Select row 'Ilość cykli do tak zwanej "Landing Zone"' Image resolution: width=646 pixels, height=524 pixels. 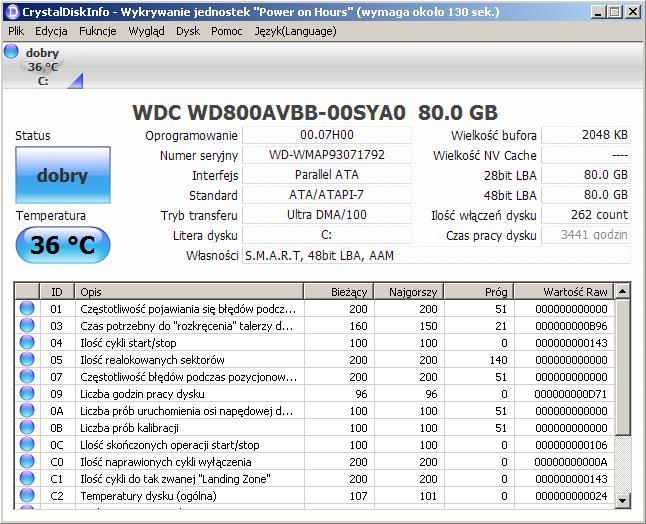[x=314, y=479]
